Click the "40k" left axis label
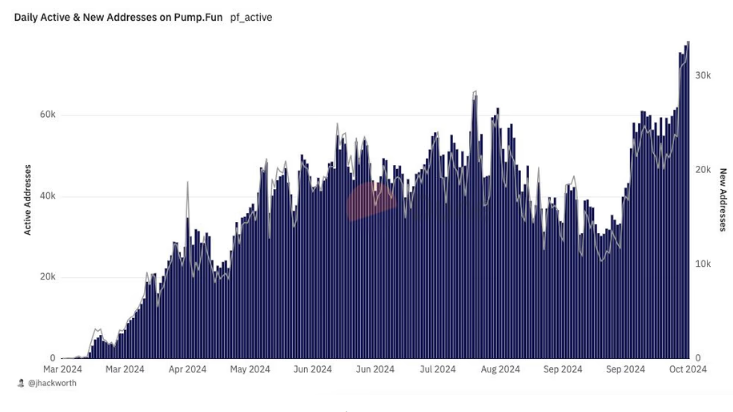 (x=48, y=196)
